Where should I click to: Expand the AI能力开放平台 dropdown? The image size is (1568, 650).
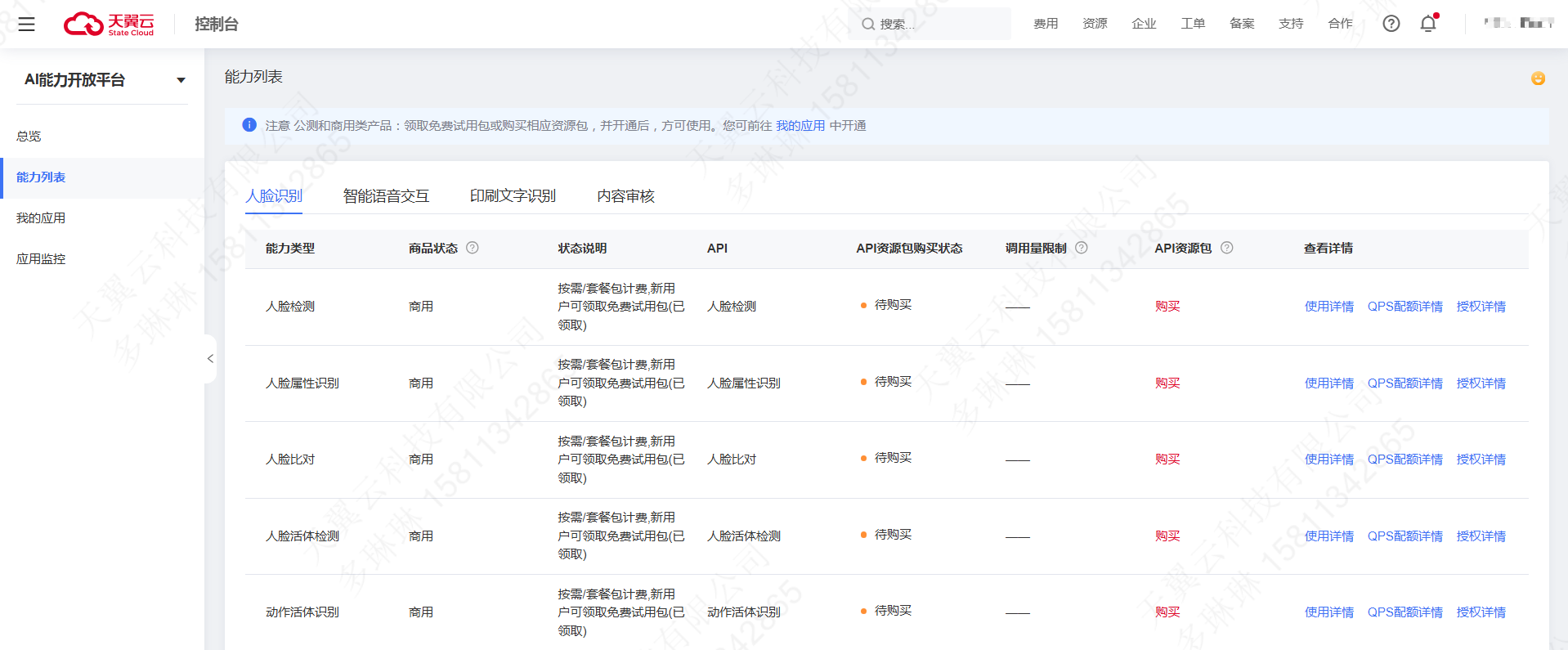(x=181, y=80)
